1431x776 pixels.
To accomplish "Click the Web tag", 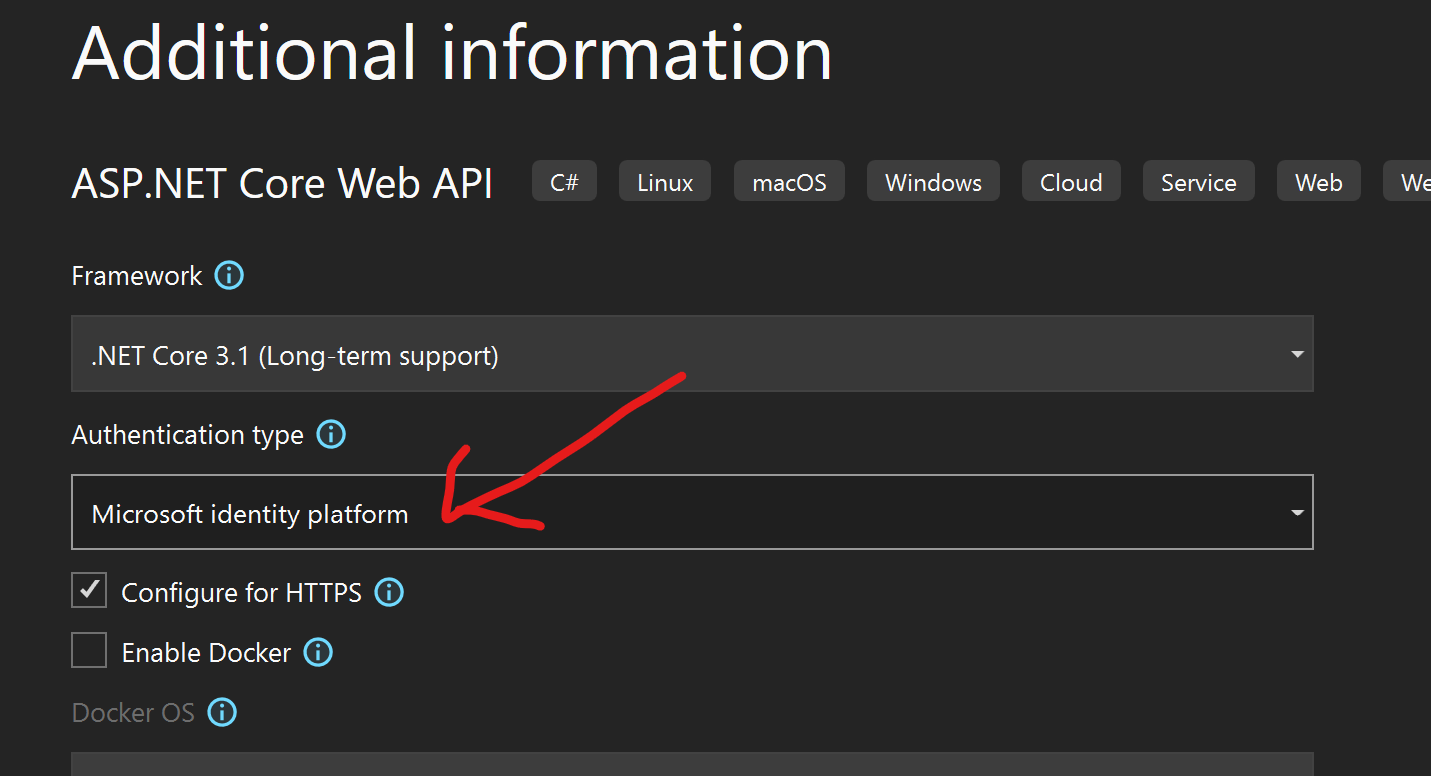I will point(1318,182).
